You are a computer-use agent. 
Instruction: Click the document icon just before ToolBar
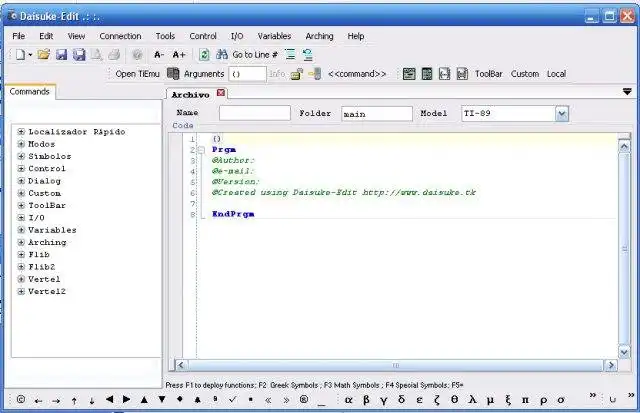click(462, 74)
